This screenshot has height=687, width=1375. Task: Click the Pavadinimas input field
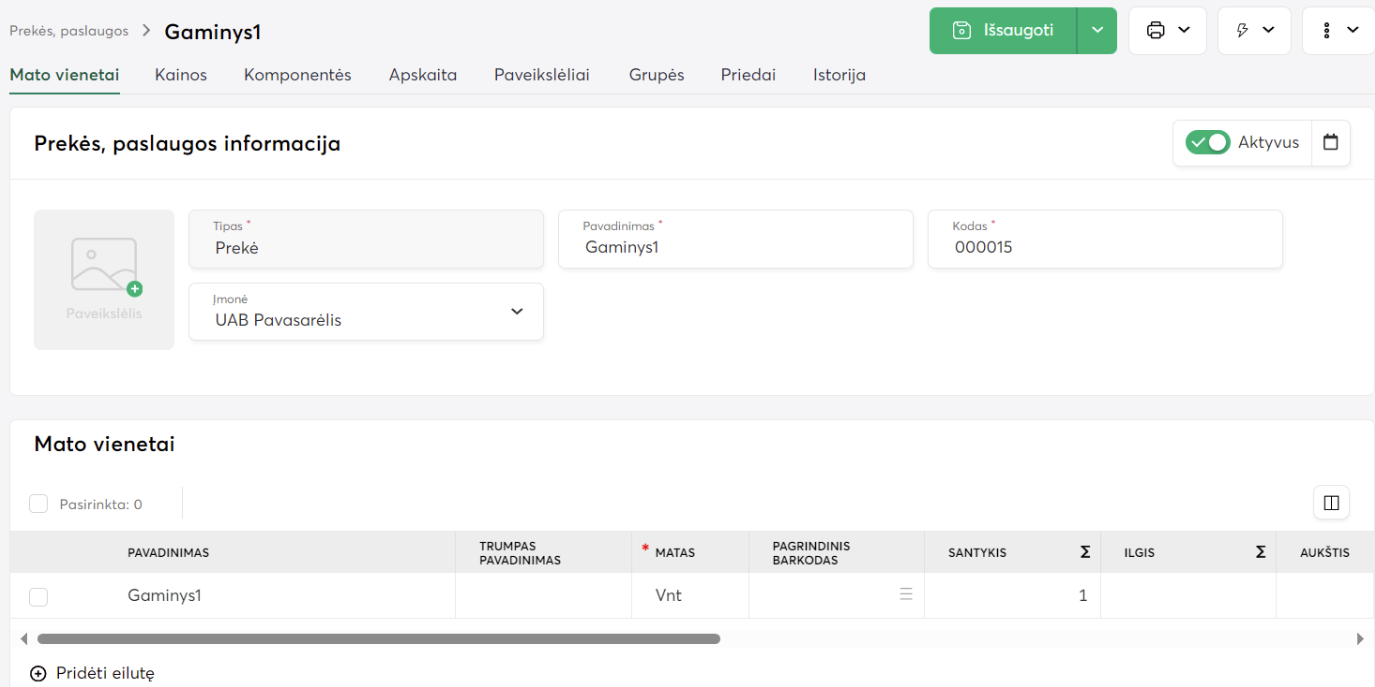click(735, 247)
